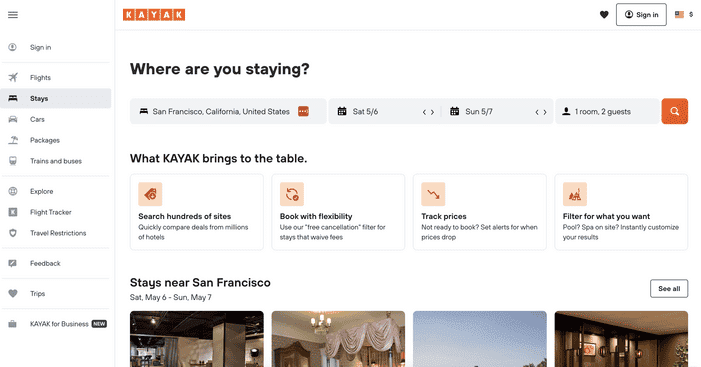701x367 pixels.
Task: Click the Sign in button in header
Action: tap(641, 15)
